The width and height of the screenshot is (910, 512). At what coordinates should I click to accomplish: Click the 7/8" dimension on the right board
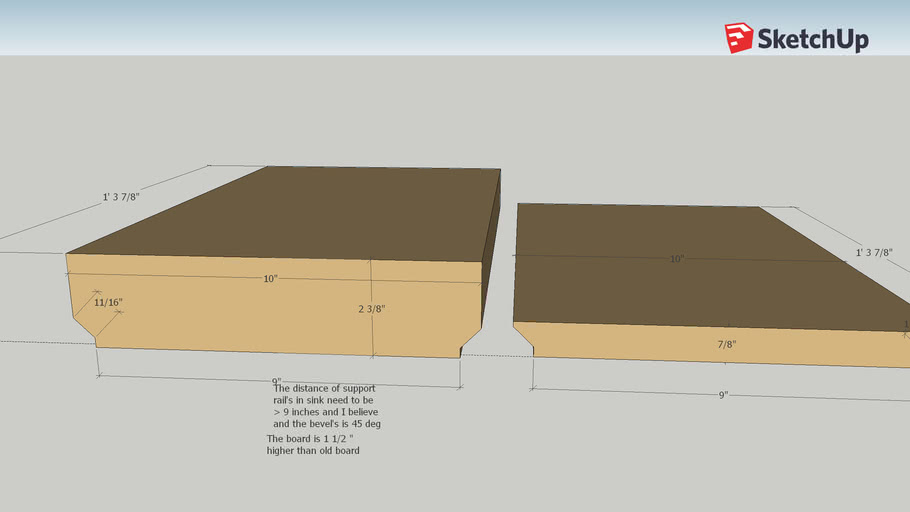click(x=726, y=344)
